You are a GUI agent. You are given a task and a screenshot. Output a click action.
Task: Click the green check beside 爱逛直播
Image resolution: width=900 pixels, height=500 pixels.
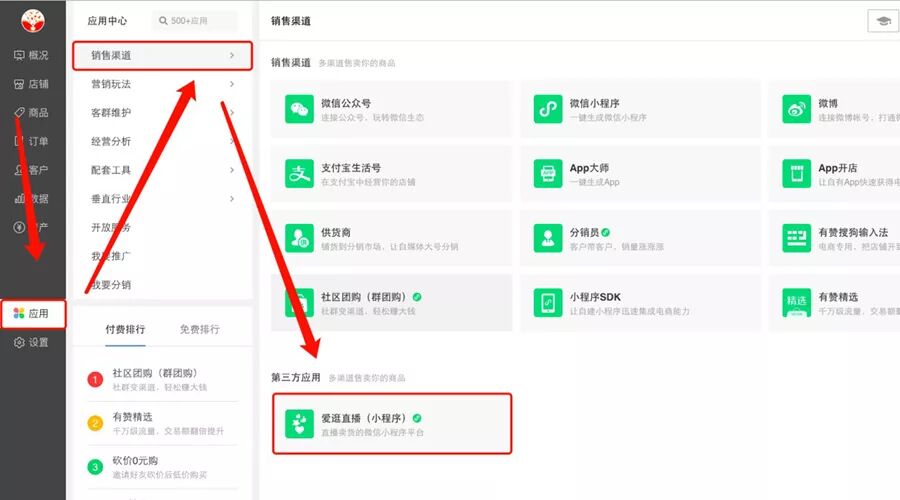coord(417,418)
